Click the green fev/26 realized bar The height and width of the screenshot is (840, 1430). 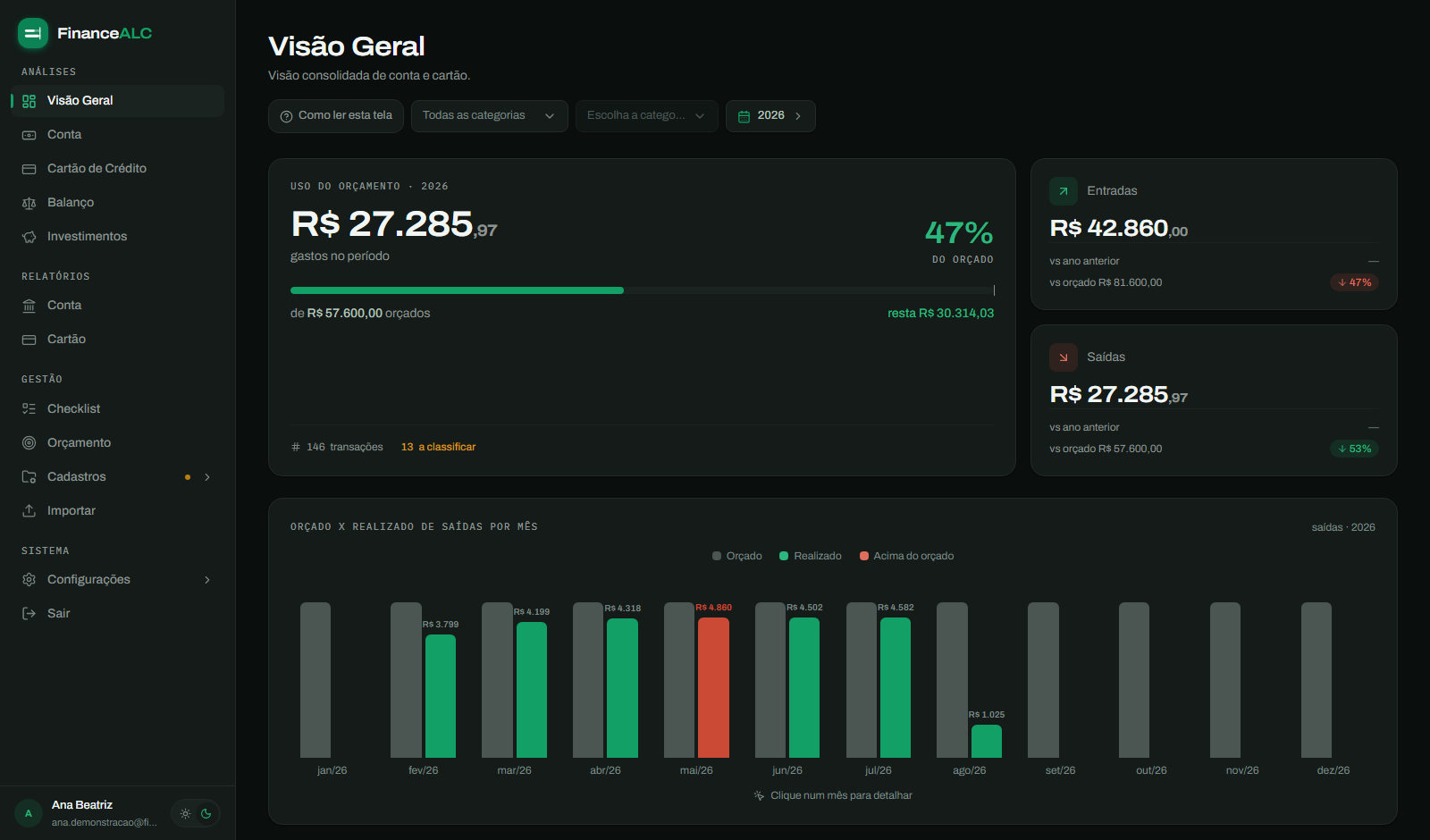point(441,696)
